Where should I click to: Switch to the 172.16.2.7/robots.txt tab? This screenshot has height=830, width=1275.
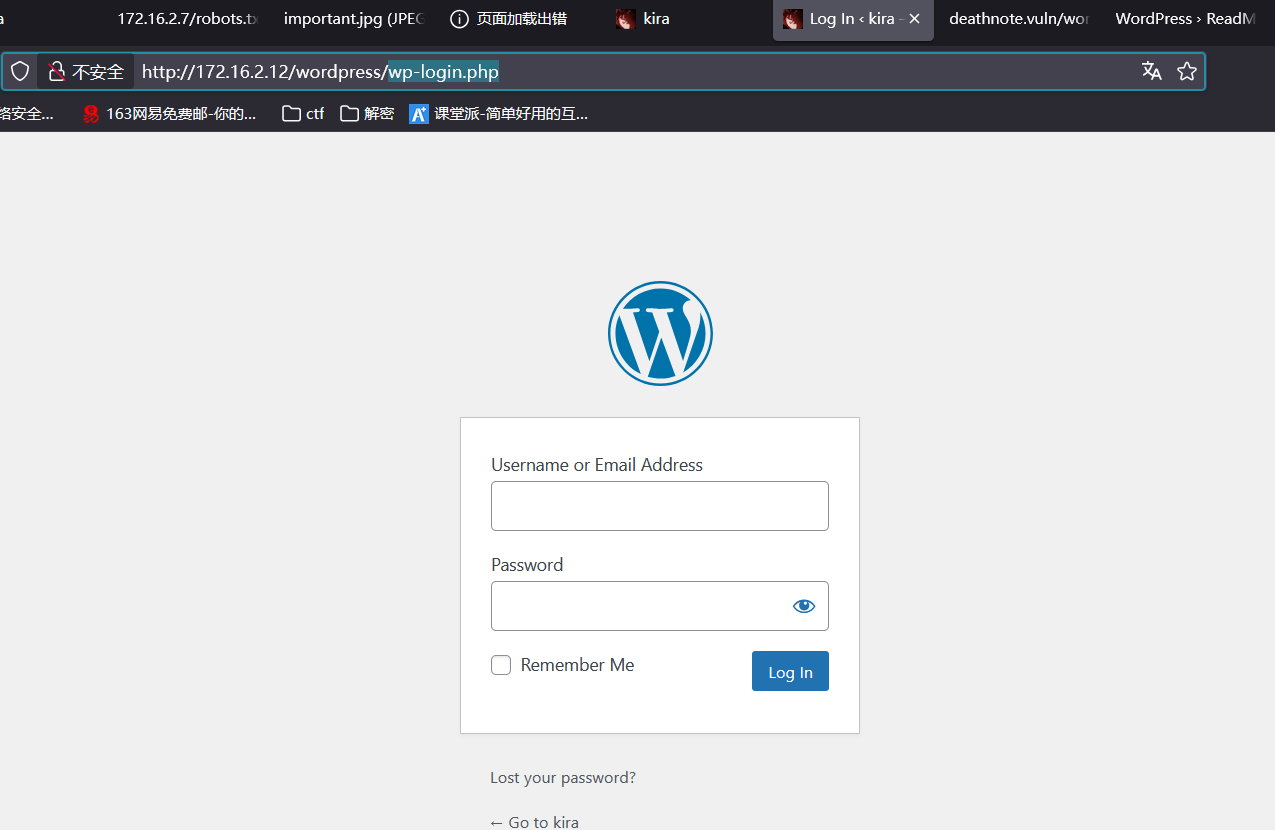[x=187, y=19]
